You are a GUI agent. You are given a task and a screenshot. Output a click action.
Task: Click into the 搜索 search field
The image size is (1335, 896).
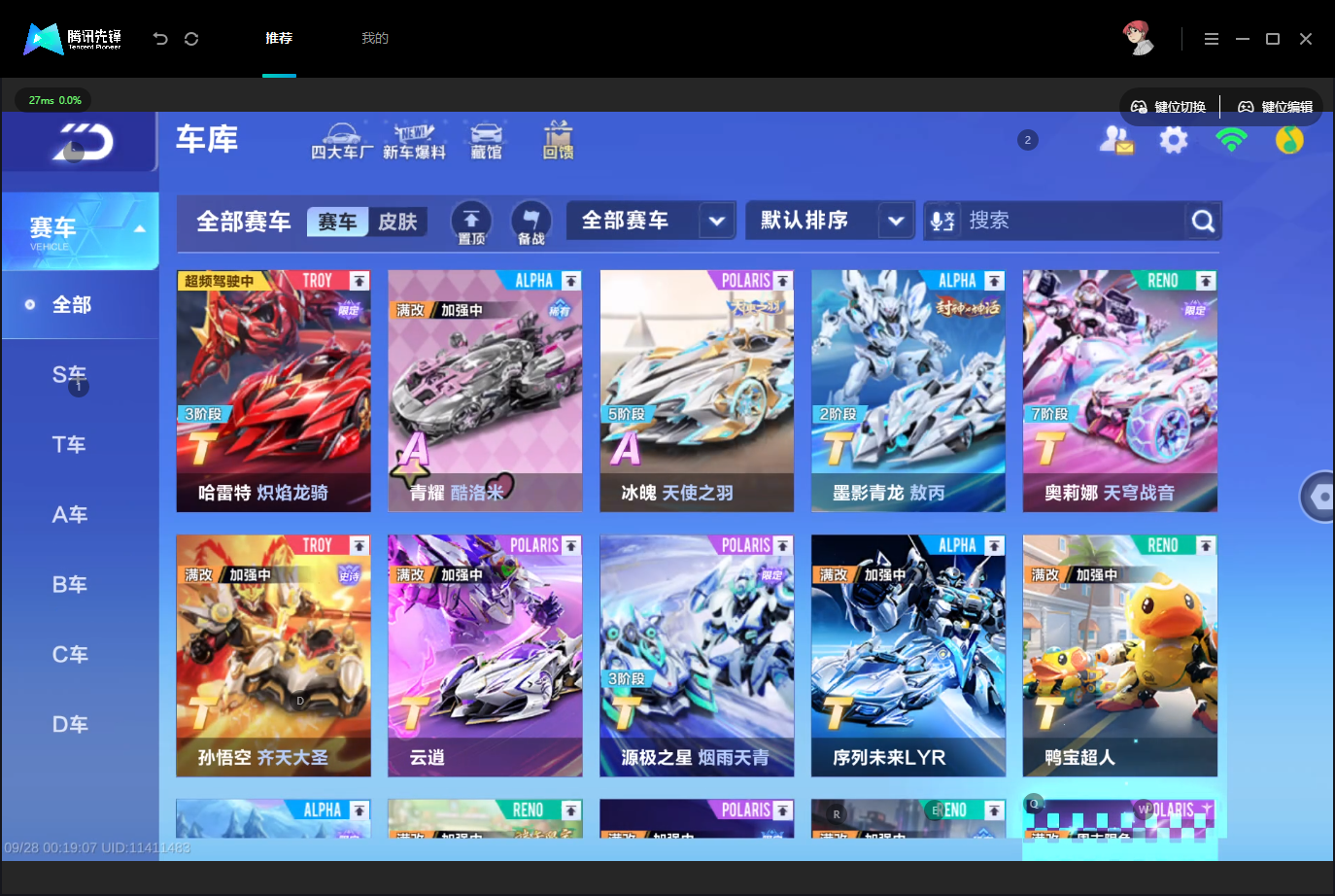tap(1073, 221)
